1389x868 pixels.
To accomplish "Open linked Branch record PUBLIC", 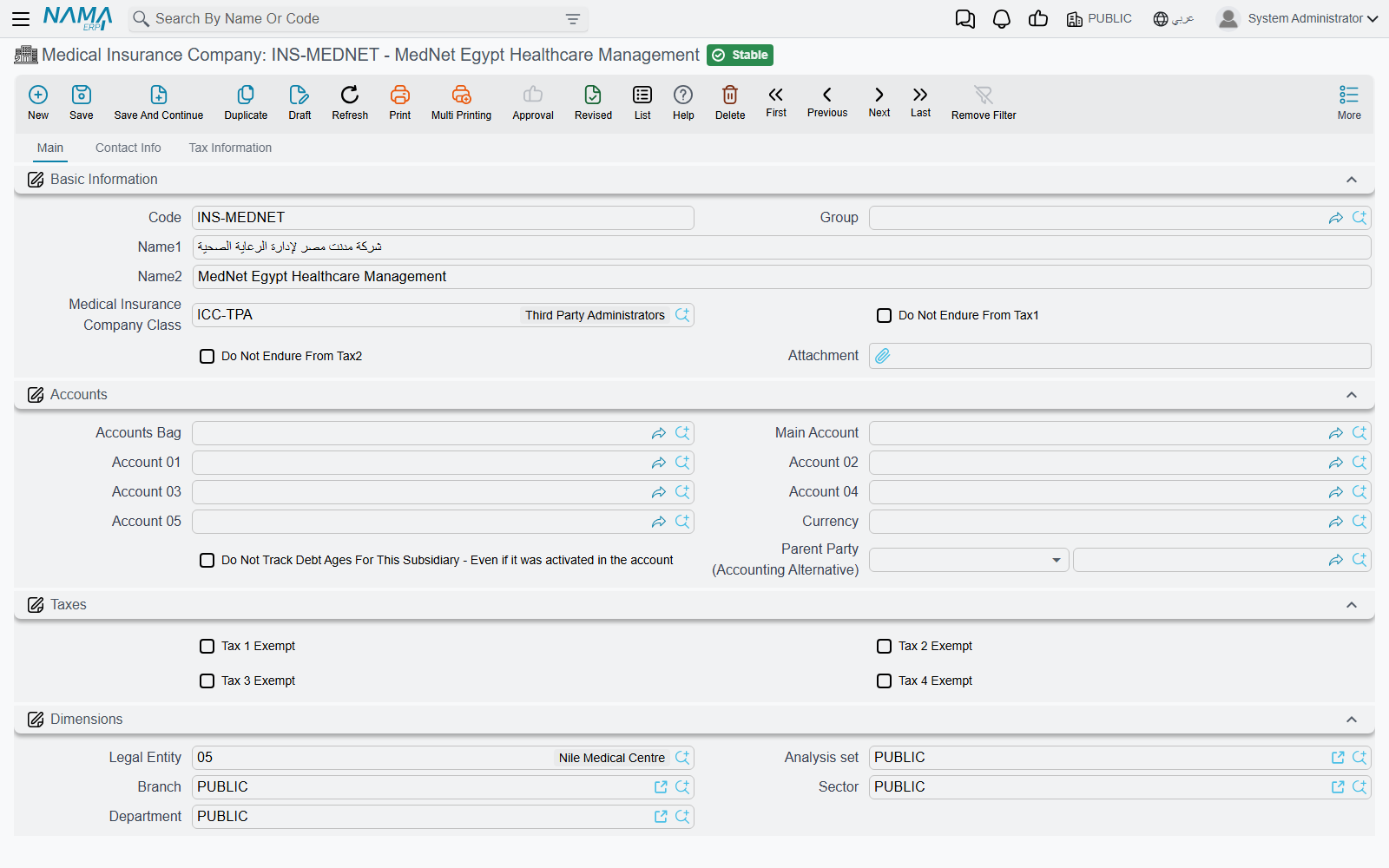I will click(x=661, y=787).
